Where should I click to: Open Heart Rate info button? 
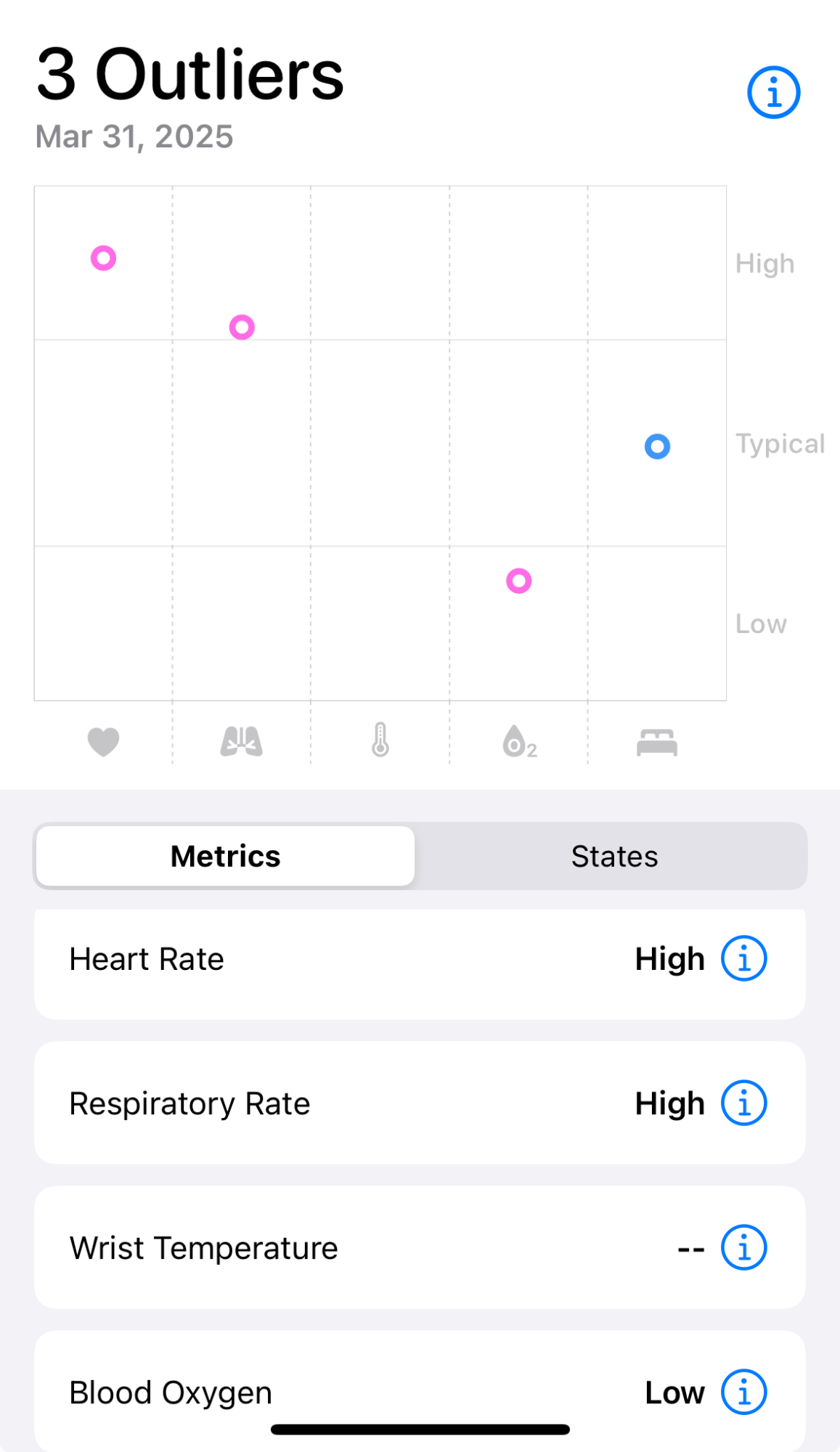pyautogui.click(x=743, y=958)
